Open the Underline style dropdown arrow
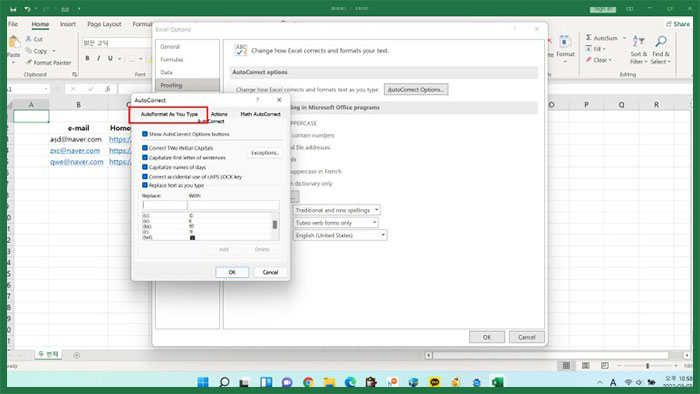The height and width of the screenshot is (394, 700). coord(120,58)
